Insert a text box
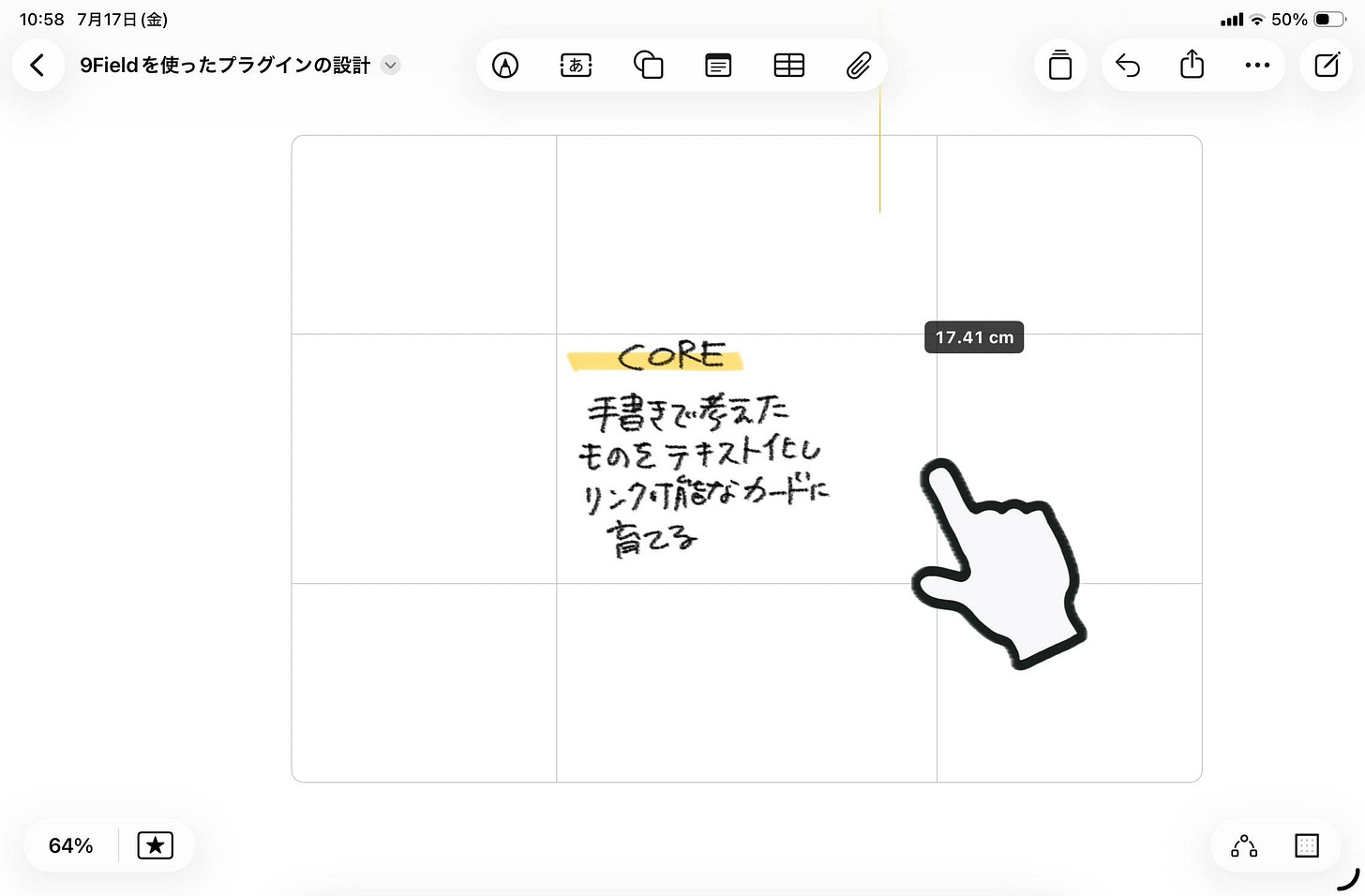Screen dimensions: 1365x896 click(576, 66)
